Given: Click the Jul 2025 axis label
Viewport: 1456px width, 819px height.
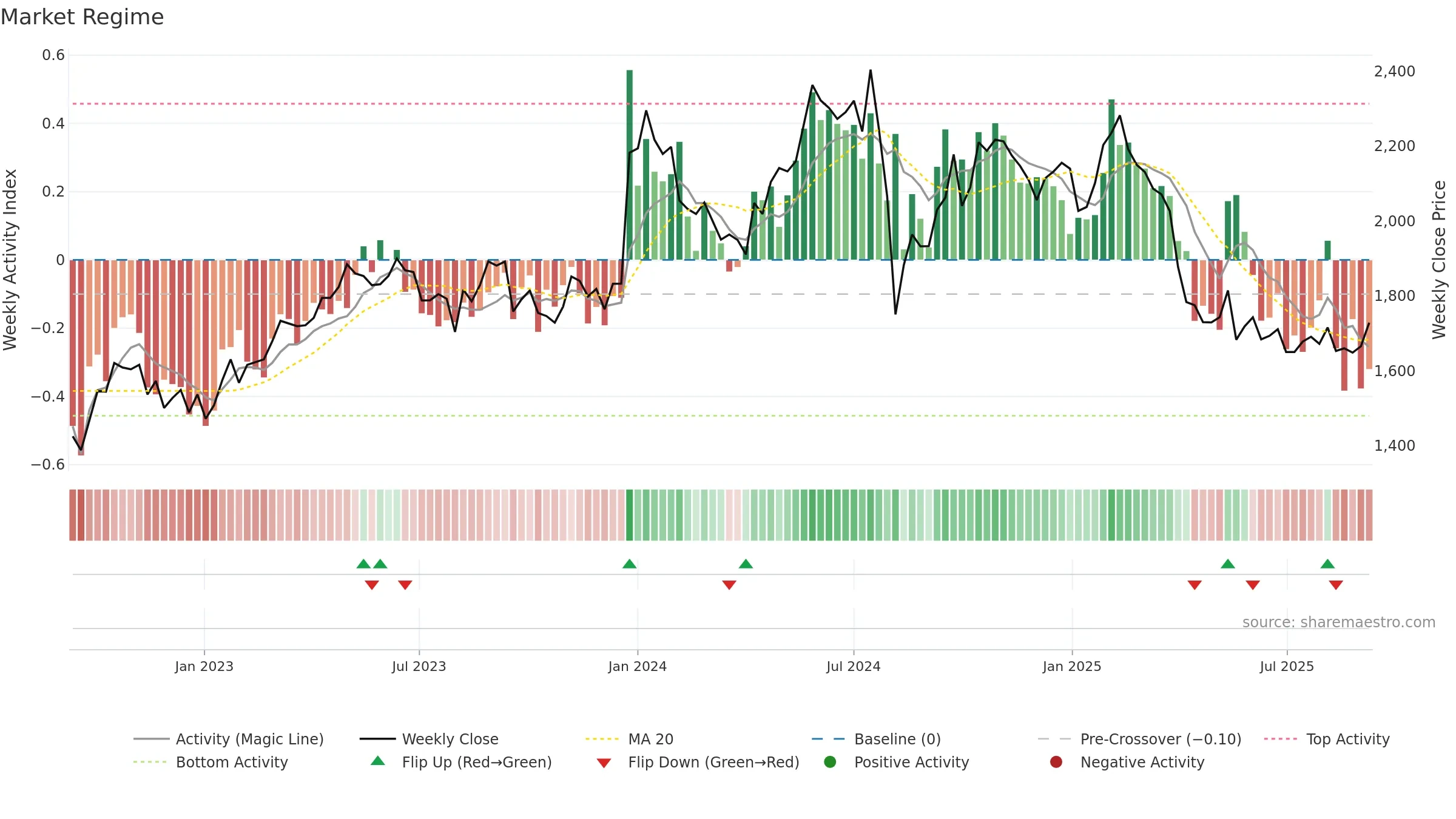Looking at the screenshot, I should pos(1287,666).
